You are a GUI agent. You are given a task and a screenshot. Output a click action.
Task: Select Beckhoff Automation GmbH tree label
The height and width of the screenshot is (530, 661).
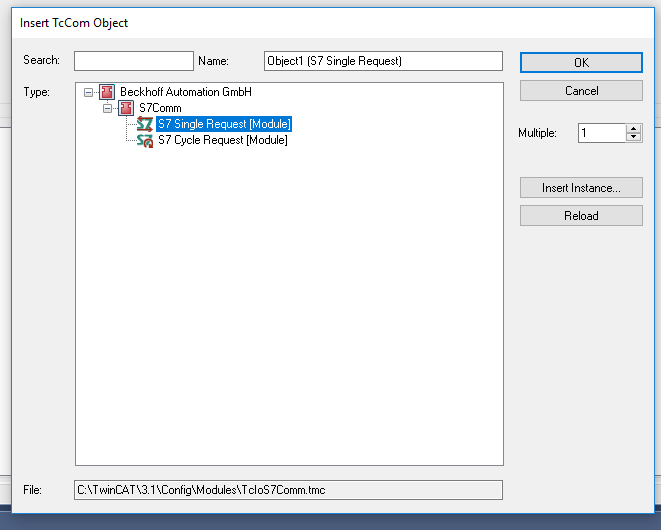186,92
